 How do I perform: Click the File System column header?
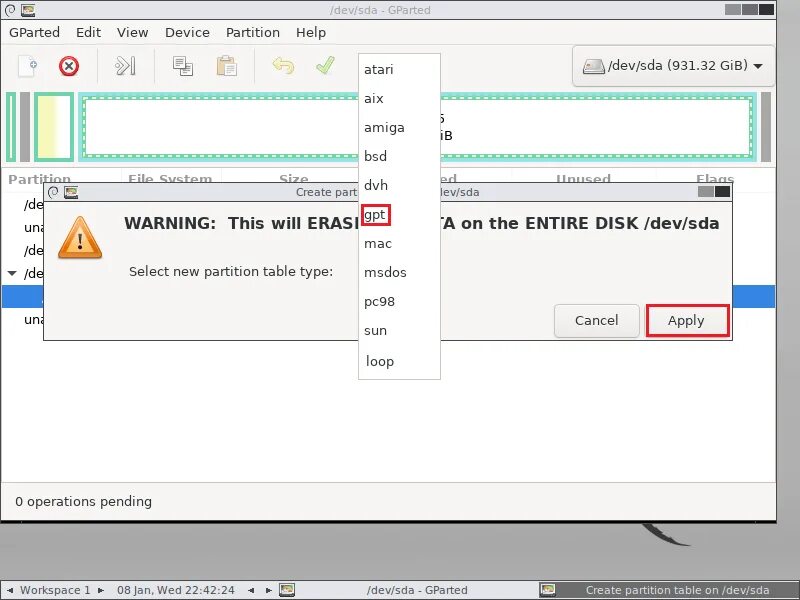[170, 179]
